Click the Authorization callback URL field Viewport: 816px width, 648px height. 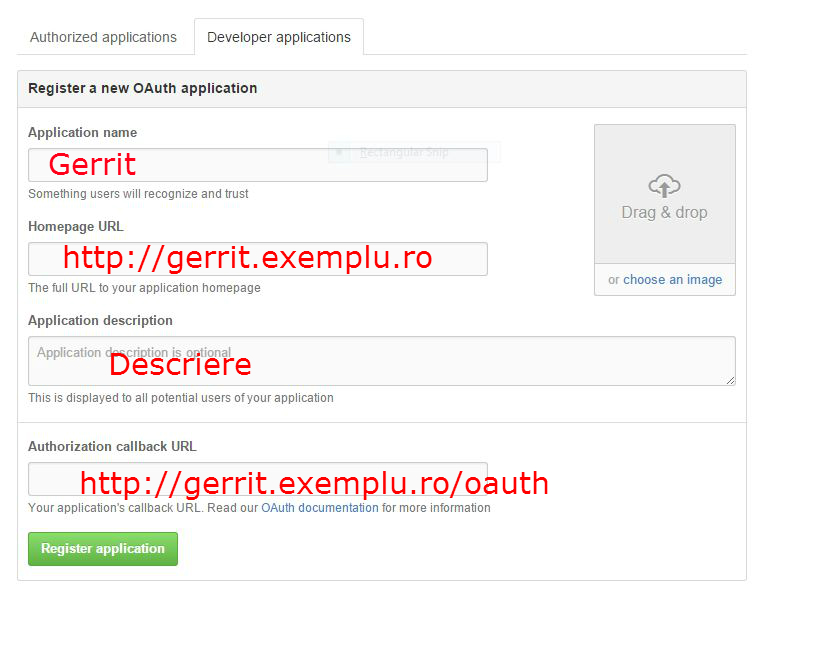pos(258,479)
